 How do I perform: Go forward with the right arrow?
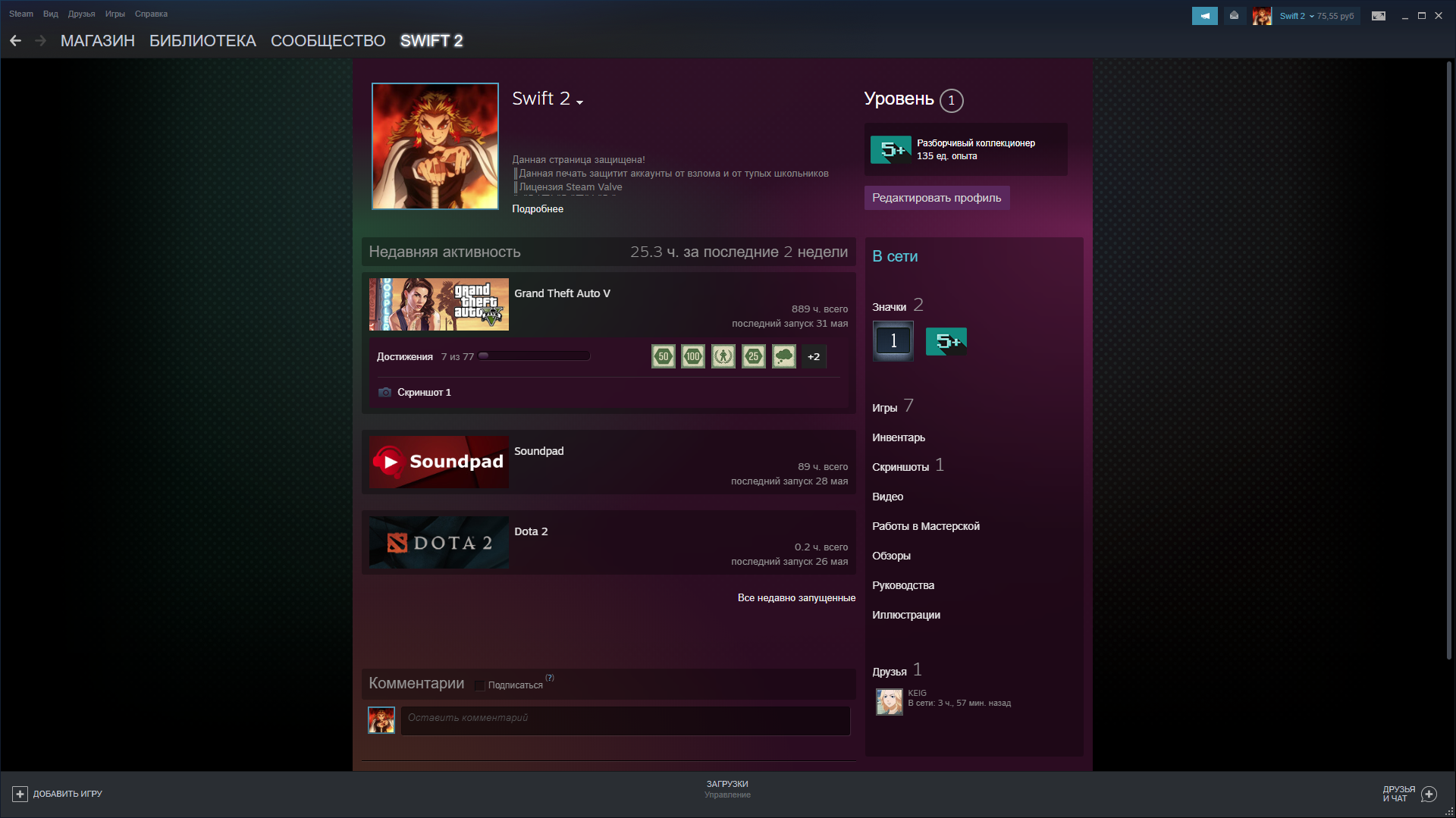[40, 41]
